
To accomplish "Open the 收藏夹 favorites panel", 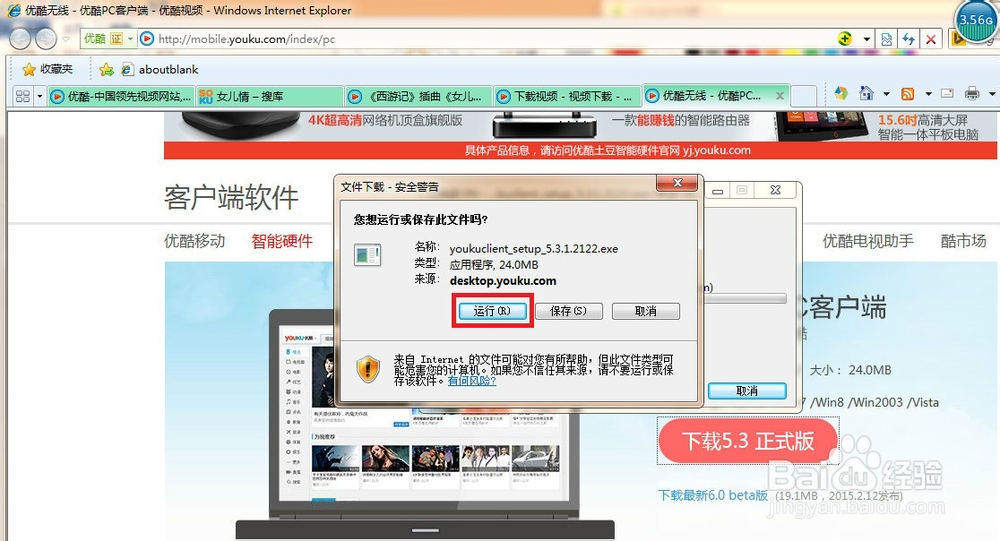I will click(47, 69).
